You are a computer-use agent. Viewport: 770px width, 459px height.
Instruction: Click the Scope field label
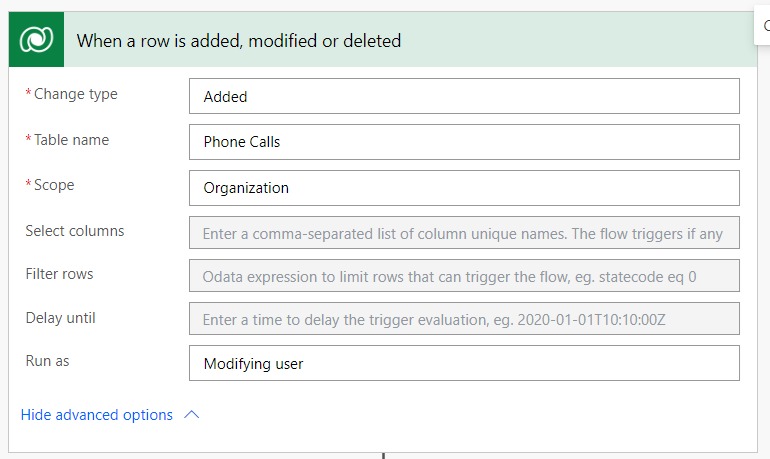point(50,185)
